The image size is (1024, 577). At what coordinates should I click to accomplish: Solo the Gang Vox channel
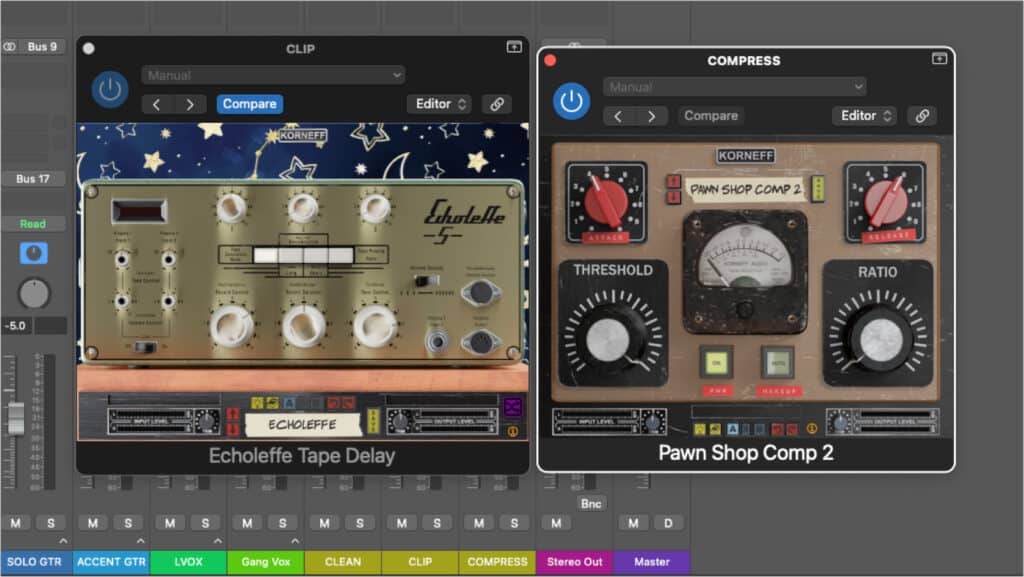(x=282, y=523)
